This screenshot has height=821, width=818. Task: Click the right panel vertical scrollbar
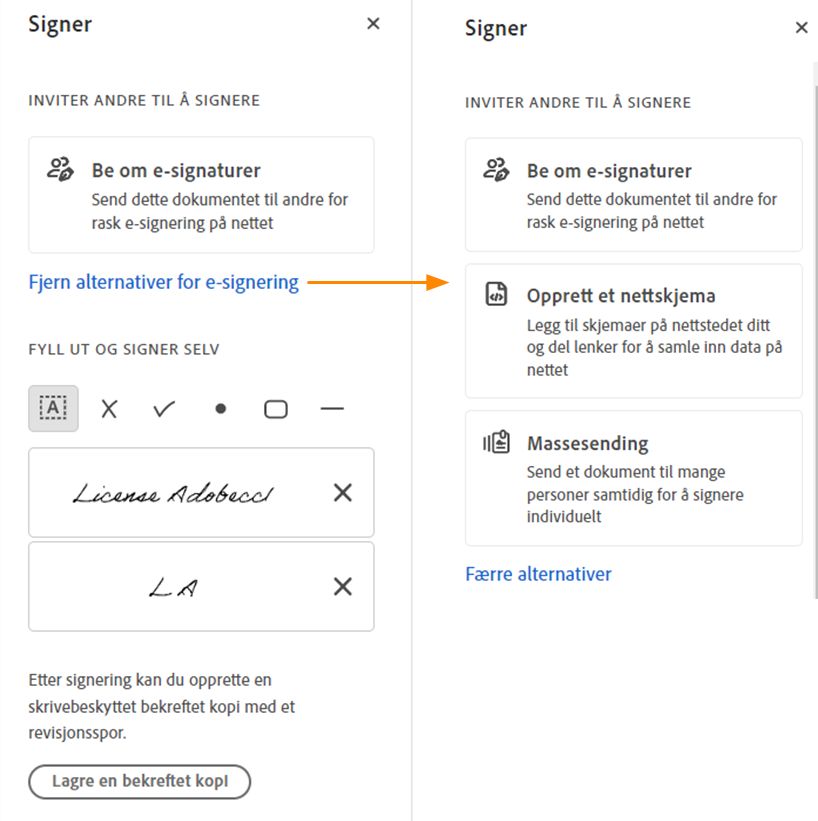tap(815, 330)
